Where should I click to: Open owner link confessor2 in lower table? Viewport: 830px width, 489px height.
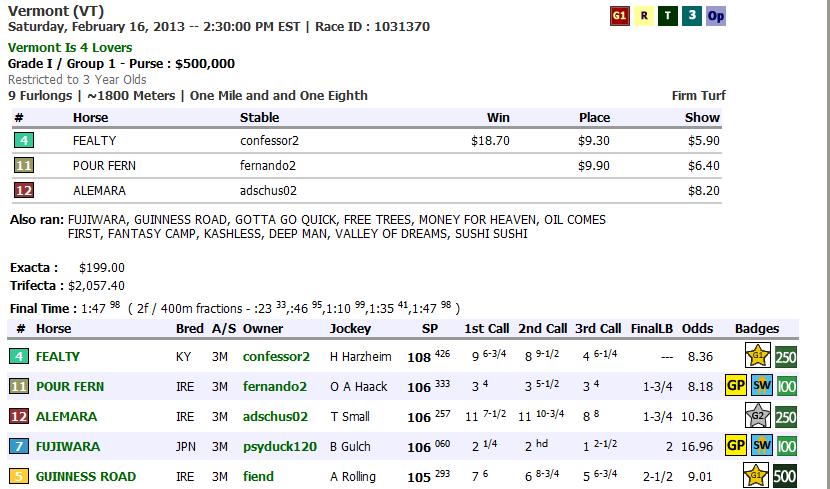(x=276, y=356)
